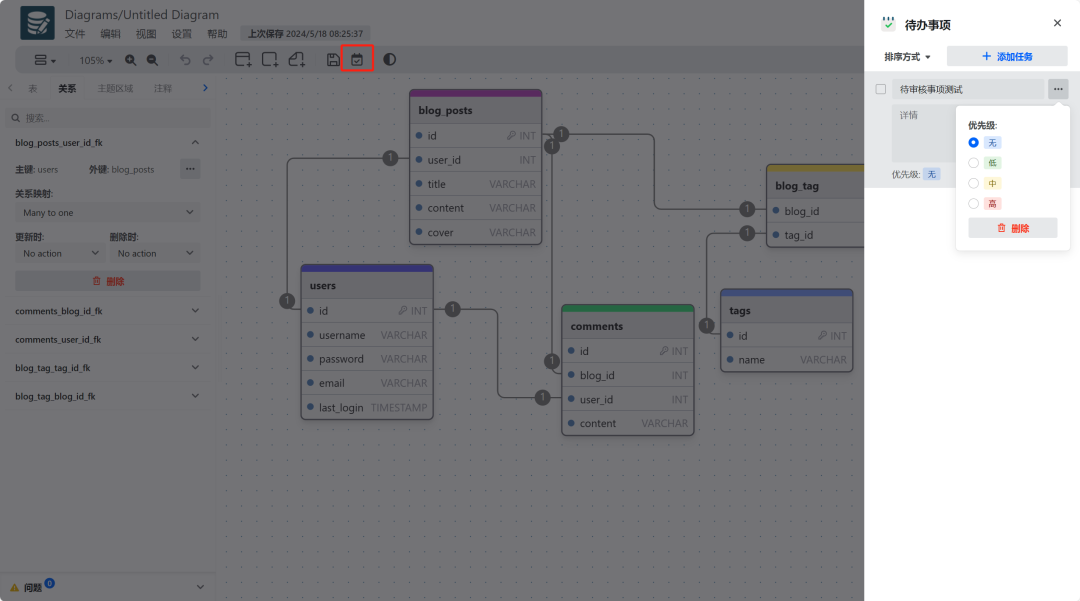The width and height of the screenshot is (1080, 601).
Task: Select the 高 priority radio button
Action: pos(974,204)
